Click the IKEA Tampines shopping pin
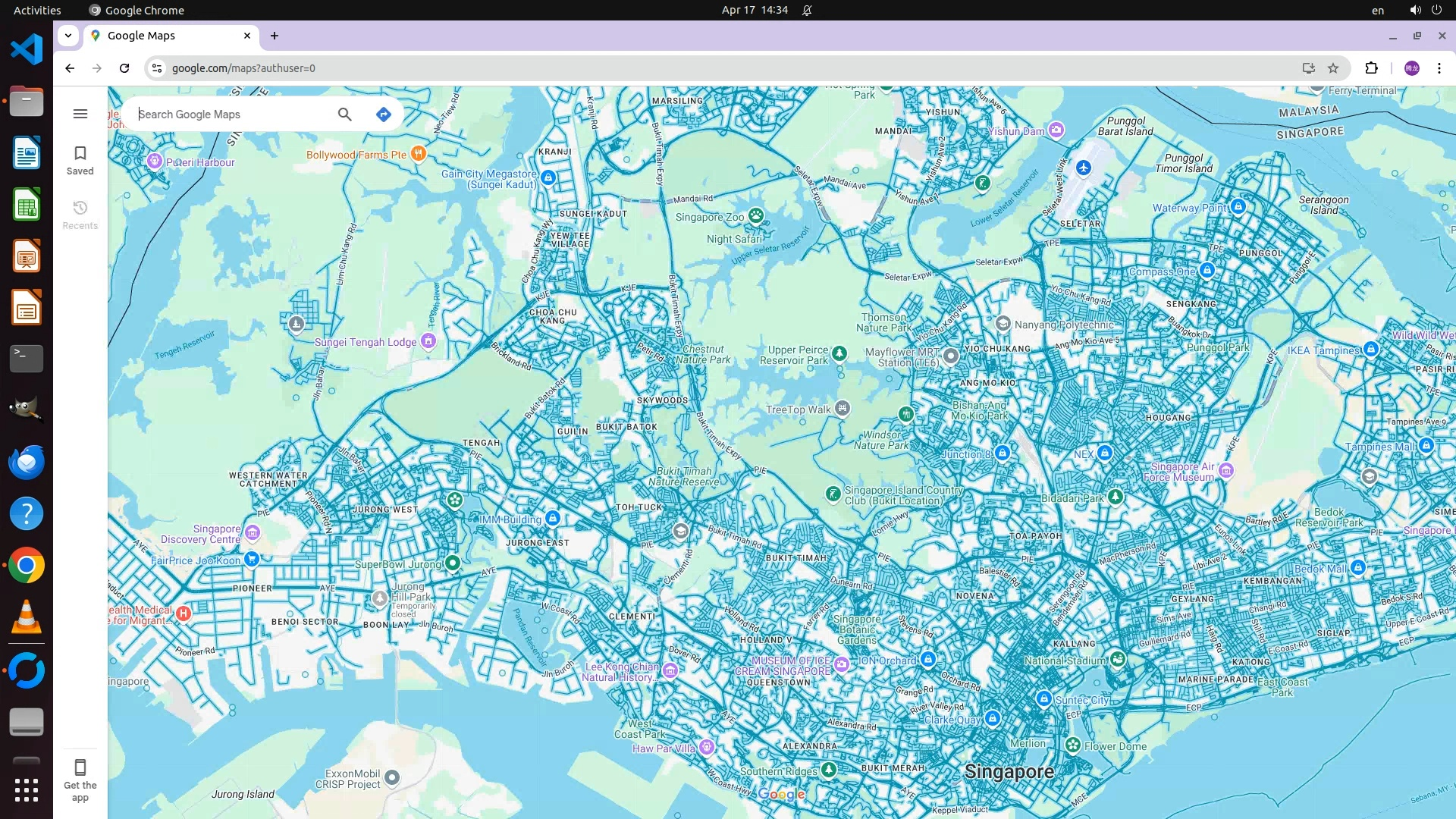This screenshot has width=1456, height=819. [1371, 350]
